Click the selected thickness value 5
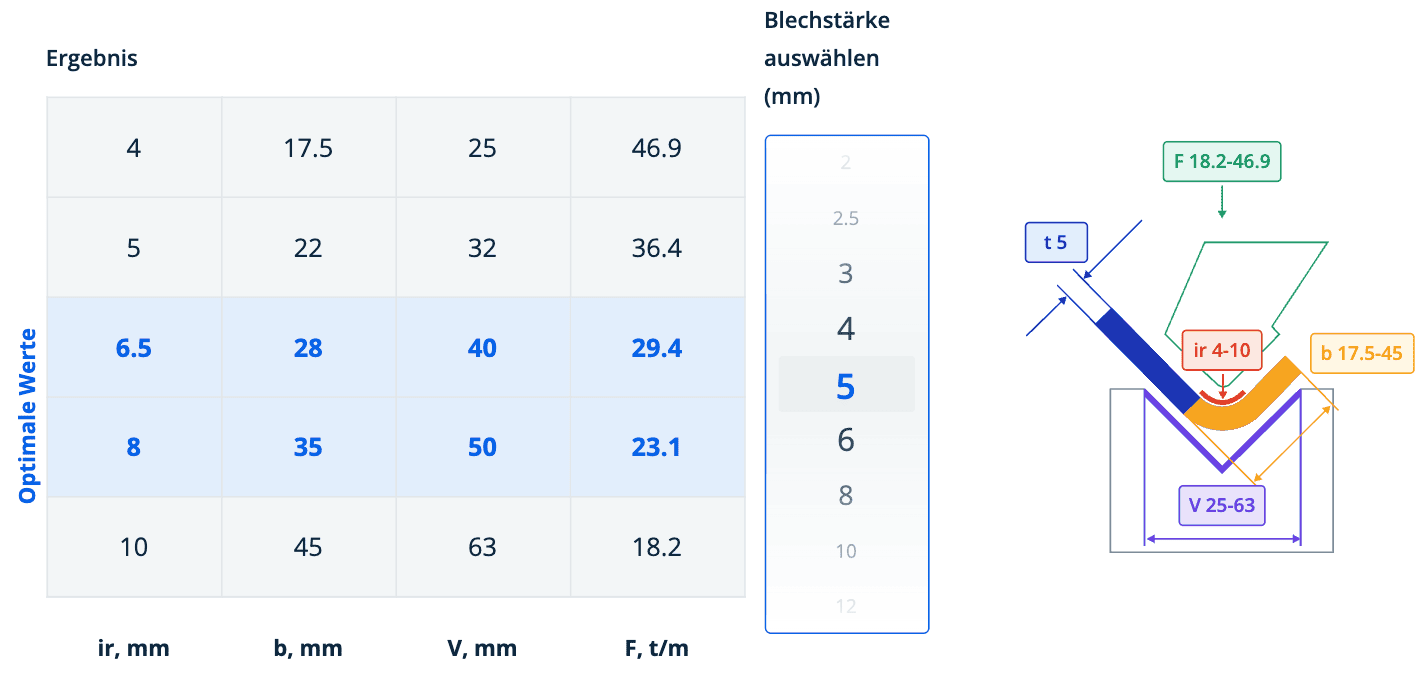The width and height of the screenshot is (1425, 679). pyautogui.click(x=846, y=385)
